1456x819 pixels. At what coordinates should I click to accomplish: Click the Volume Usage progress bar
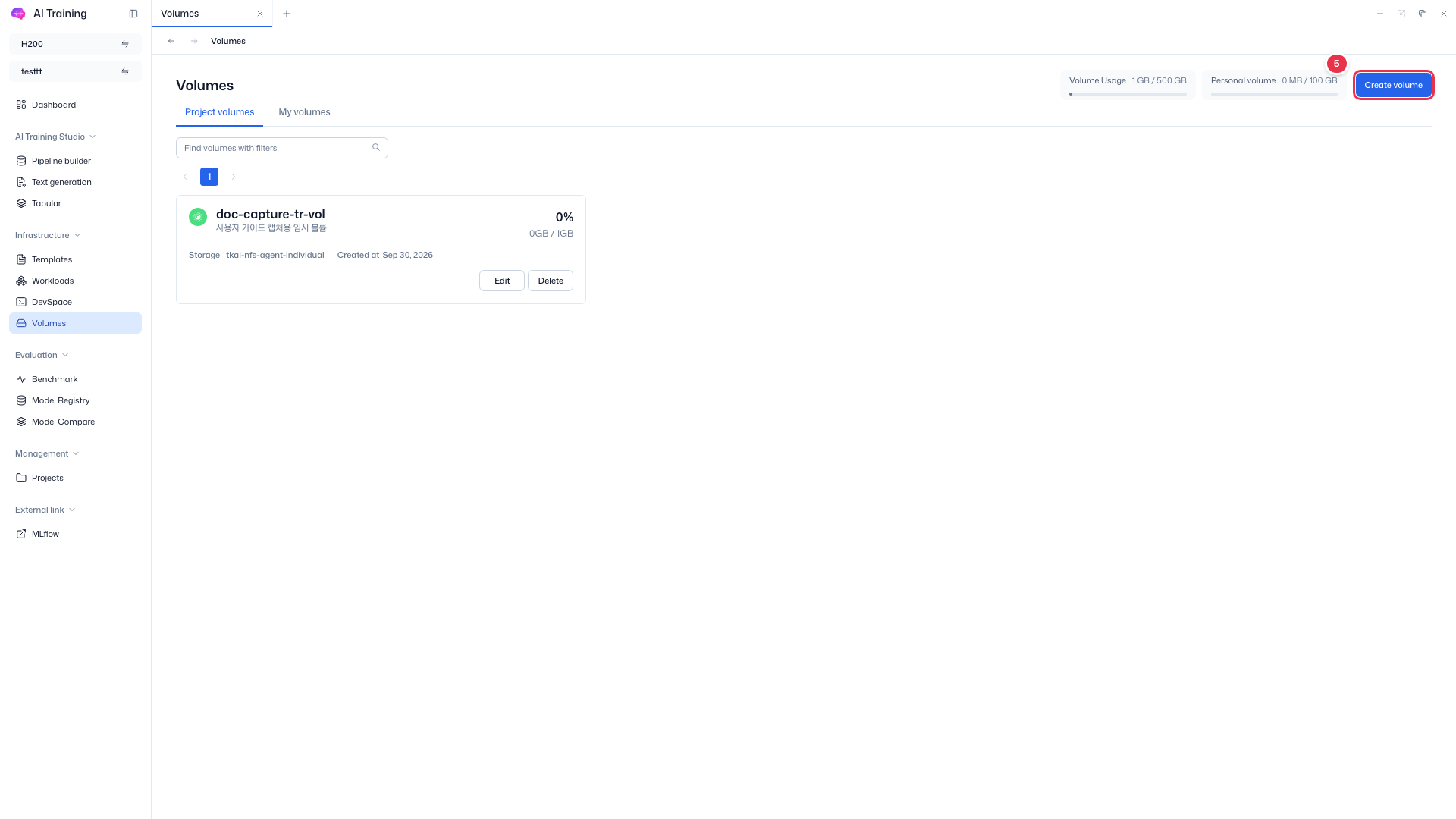tap(1128, 94)
